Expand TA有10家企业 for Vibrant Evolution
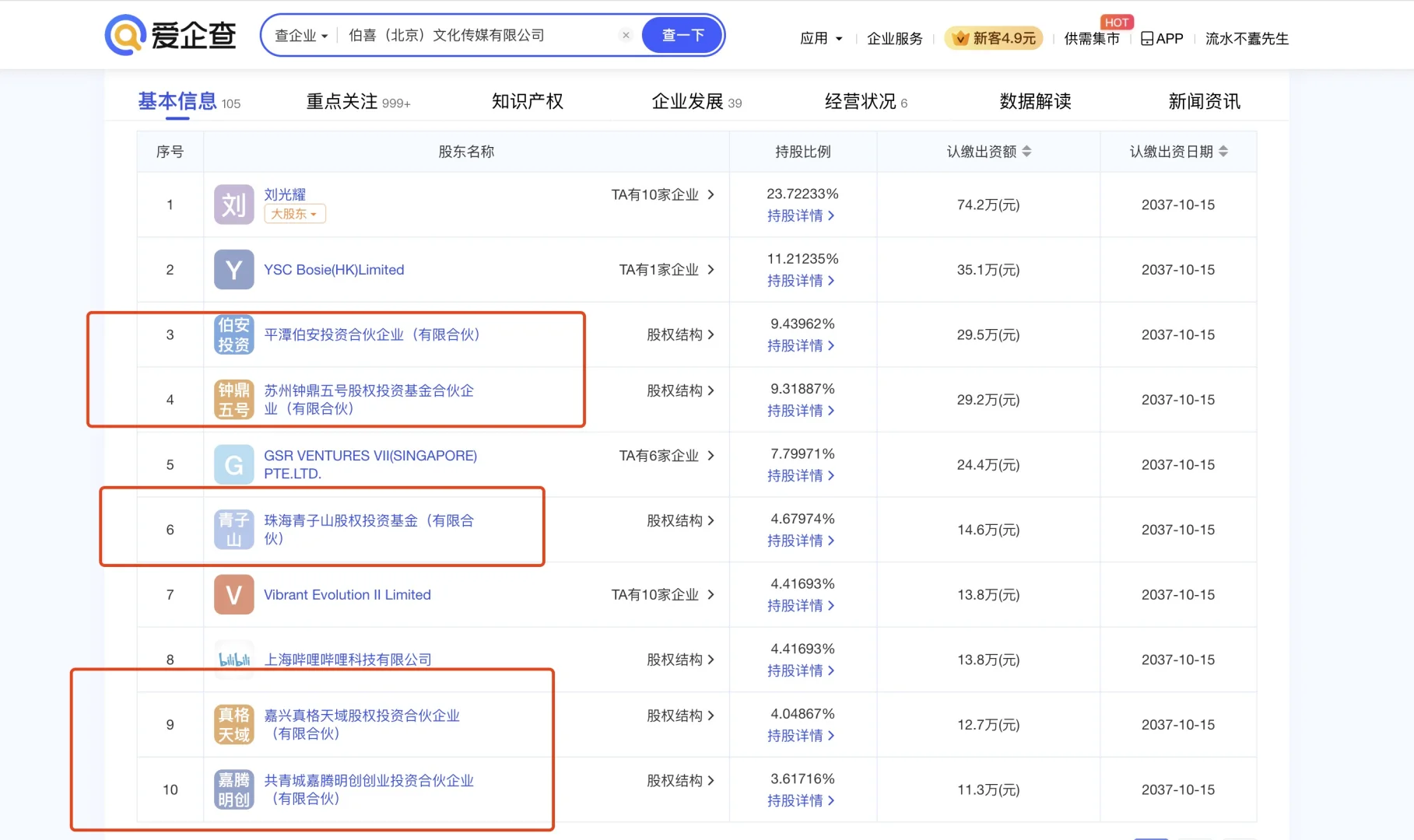 pyautogui.click(x=662, y=595)
